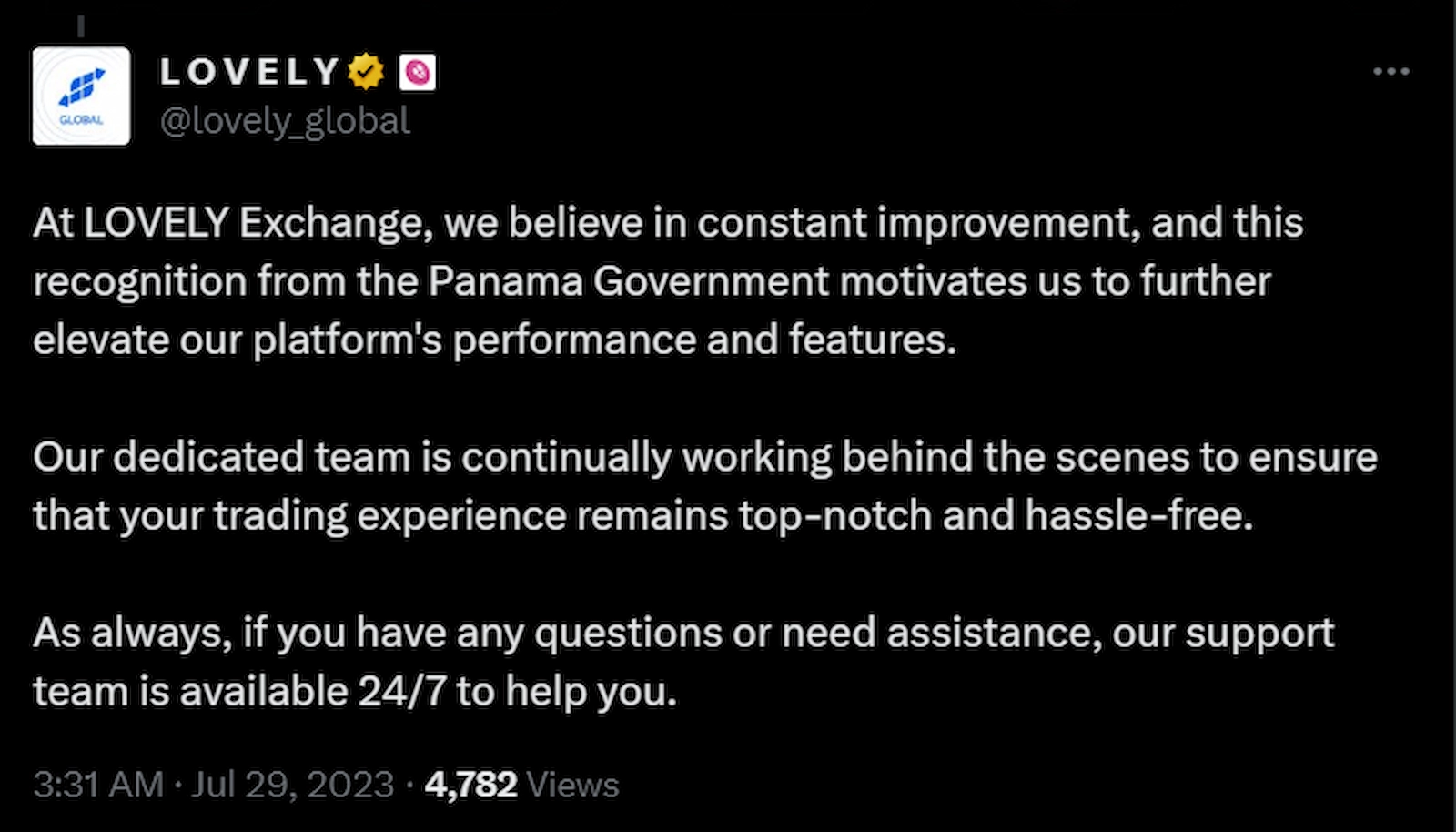Click the LOVELY display name
The height and width of the screenshot is (832, 1456).
click(248, 71)
